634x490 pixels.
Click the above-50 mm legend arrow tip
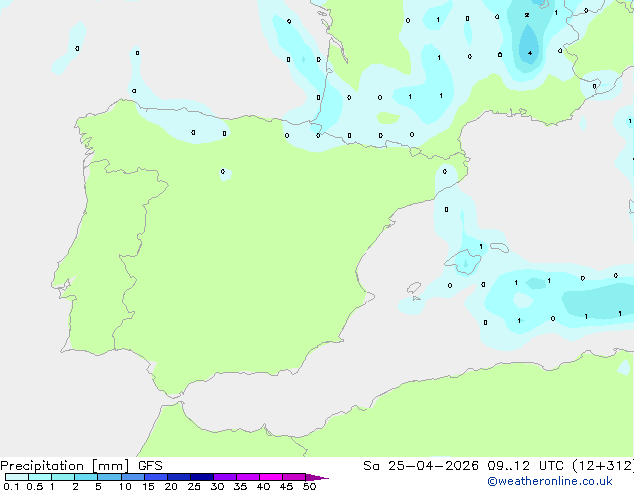317,477
